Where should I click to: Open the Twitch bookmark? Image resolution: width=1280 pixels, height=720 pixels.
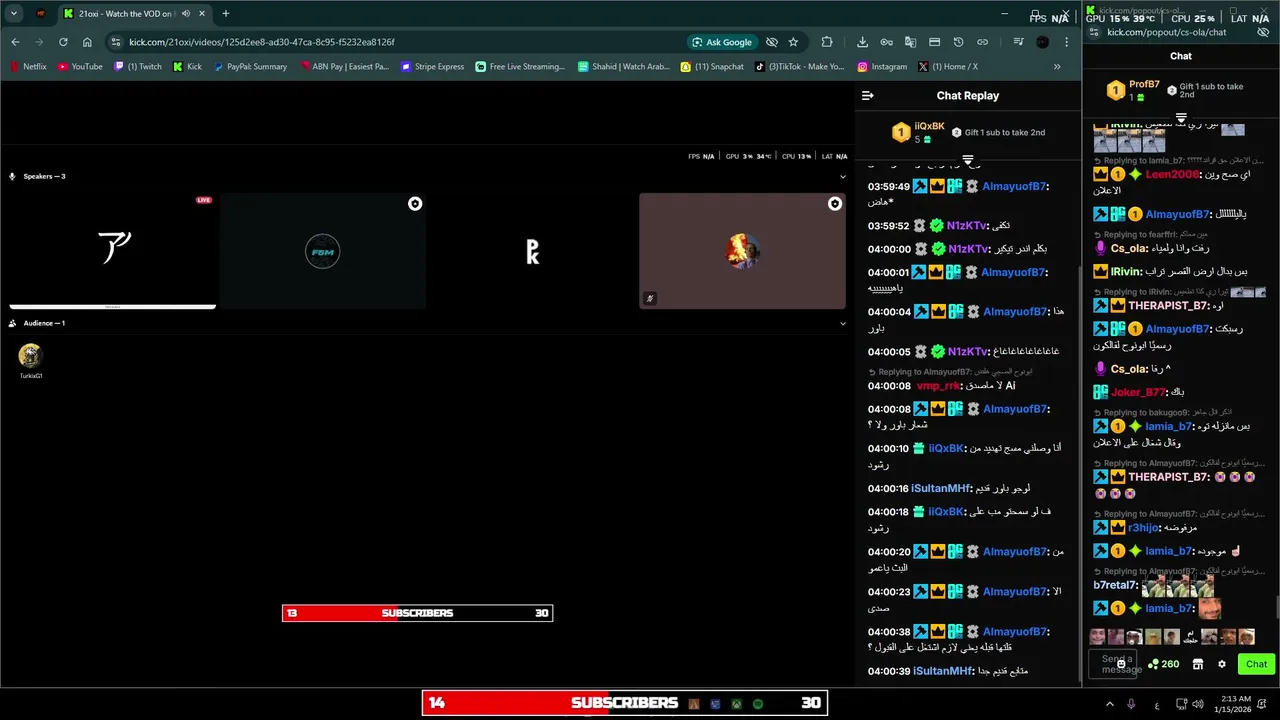coord(138,67)
